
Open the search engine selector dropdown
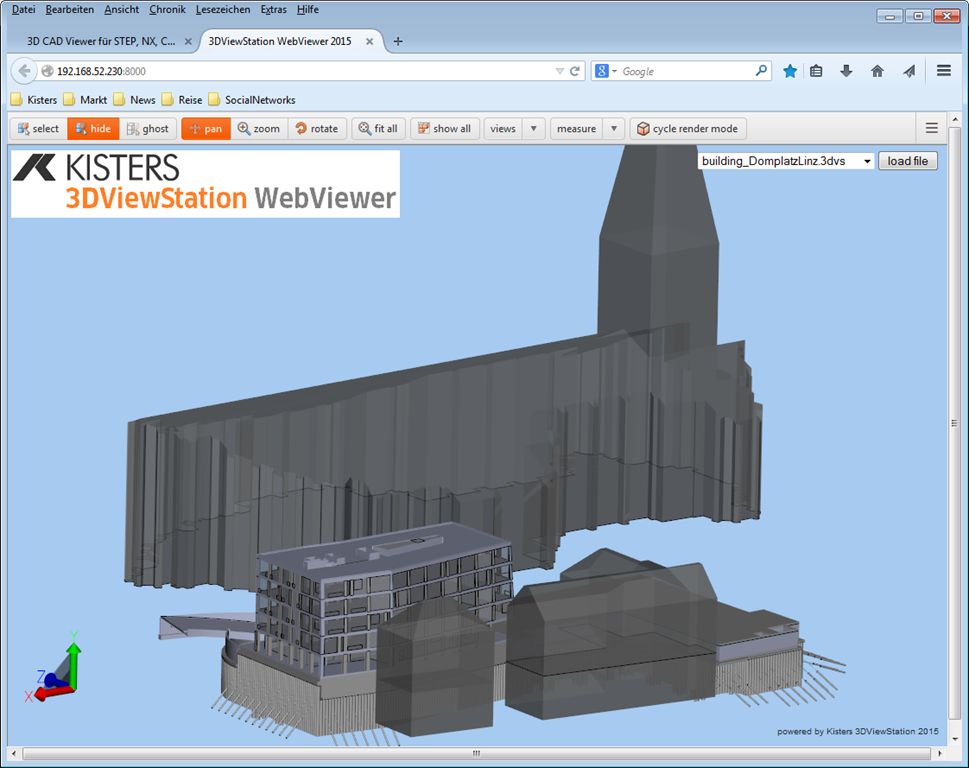point(606,71)
